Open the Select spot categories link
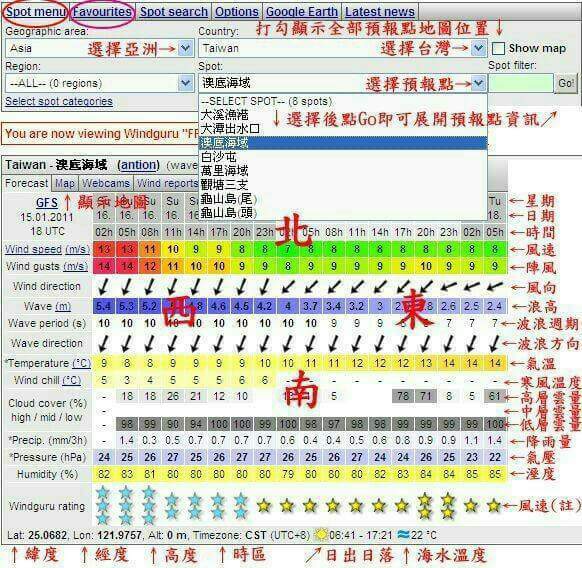 pos(59,101)
